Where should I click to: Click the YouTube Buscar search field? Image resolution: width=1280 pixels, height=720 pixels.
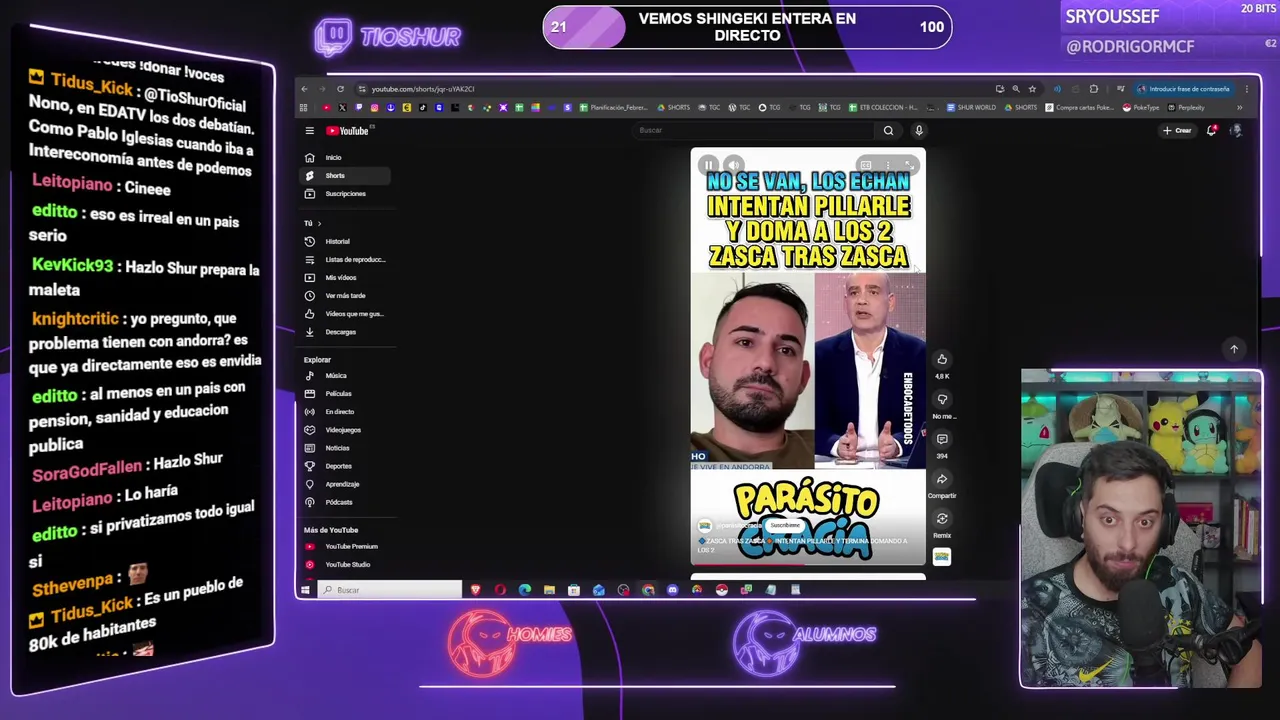coord(755,130)
